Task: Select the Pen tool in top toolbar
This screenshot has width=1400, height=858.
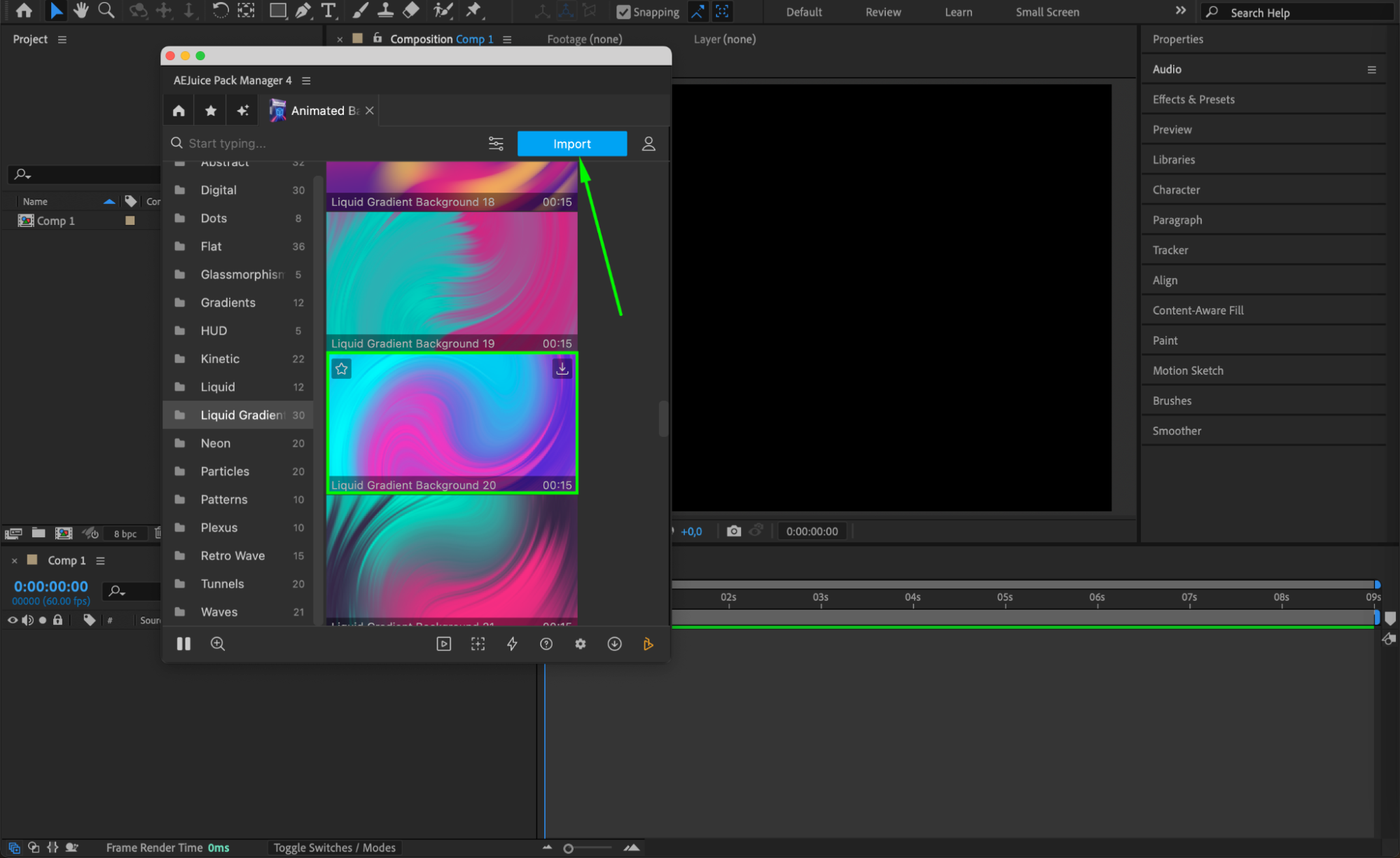Action: coord(303,11)
